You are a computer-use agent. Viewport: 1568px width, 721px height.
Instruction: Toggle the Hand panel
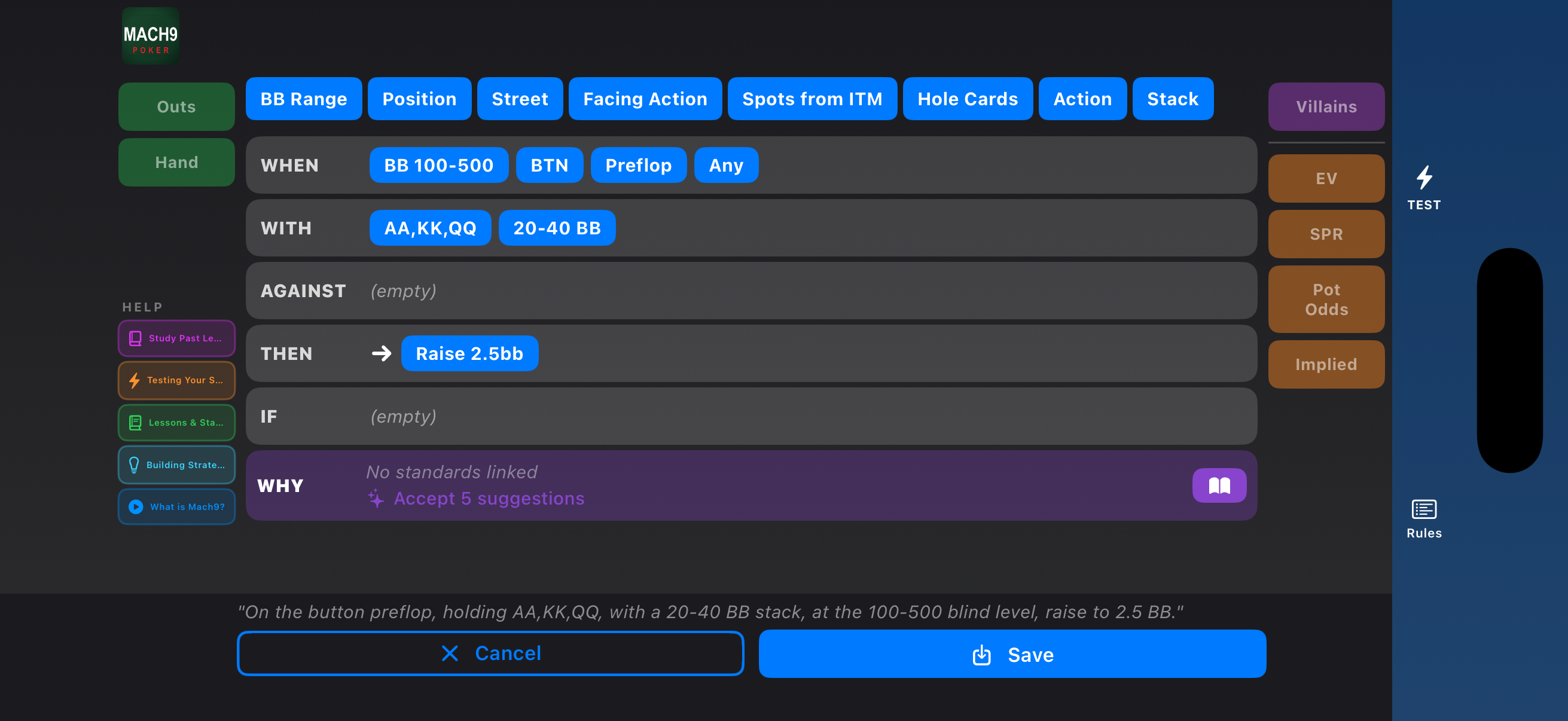176,162
